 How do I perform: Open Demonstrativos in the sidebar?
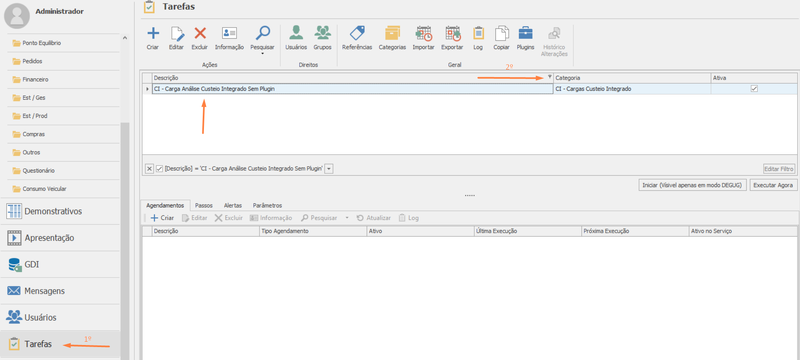pos(60,211)
